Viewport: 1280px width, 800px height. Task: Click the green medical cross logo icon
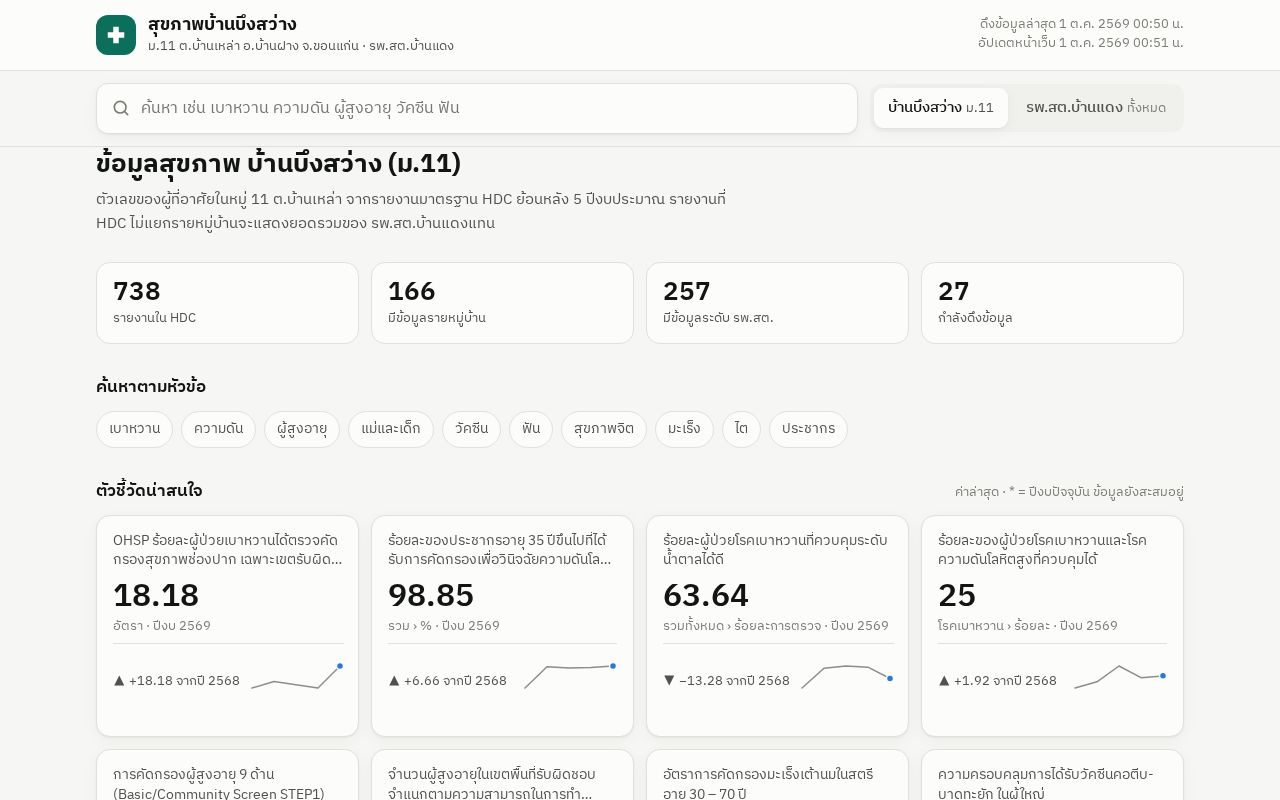point(116,35)
